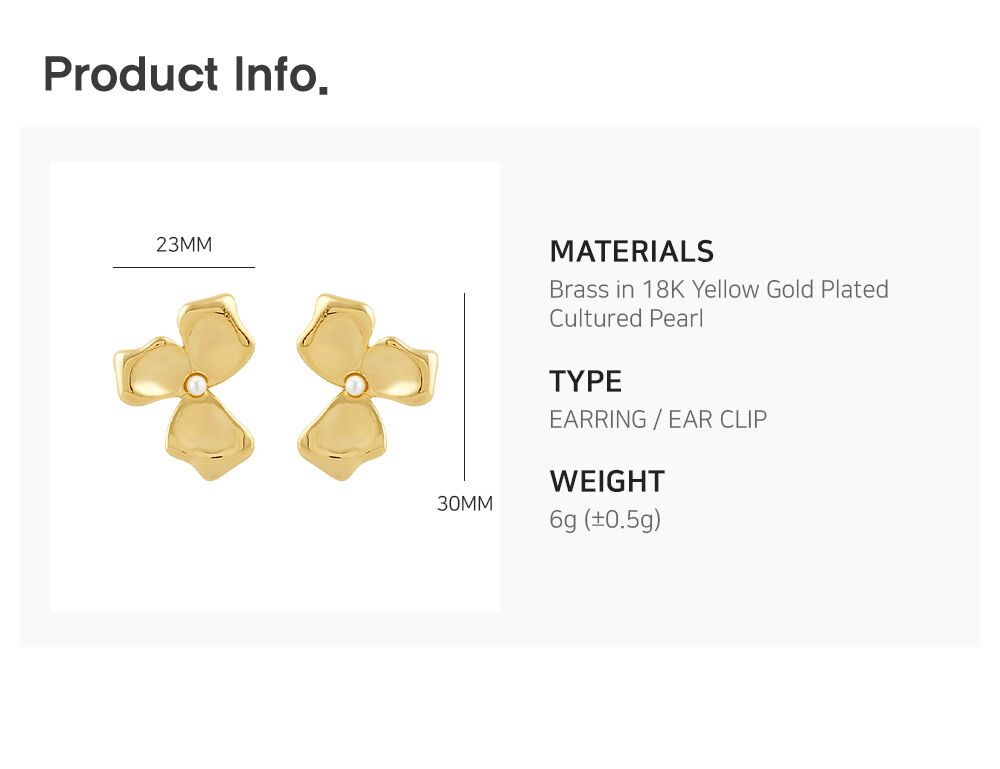Click the horizontal width measurement line
The width and height of the screenshot is (1000, 769).
click(x=184, y=267)
